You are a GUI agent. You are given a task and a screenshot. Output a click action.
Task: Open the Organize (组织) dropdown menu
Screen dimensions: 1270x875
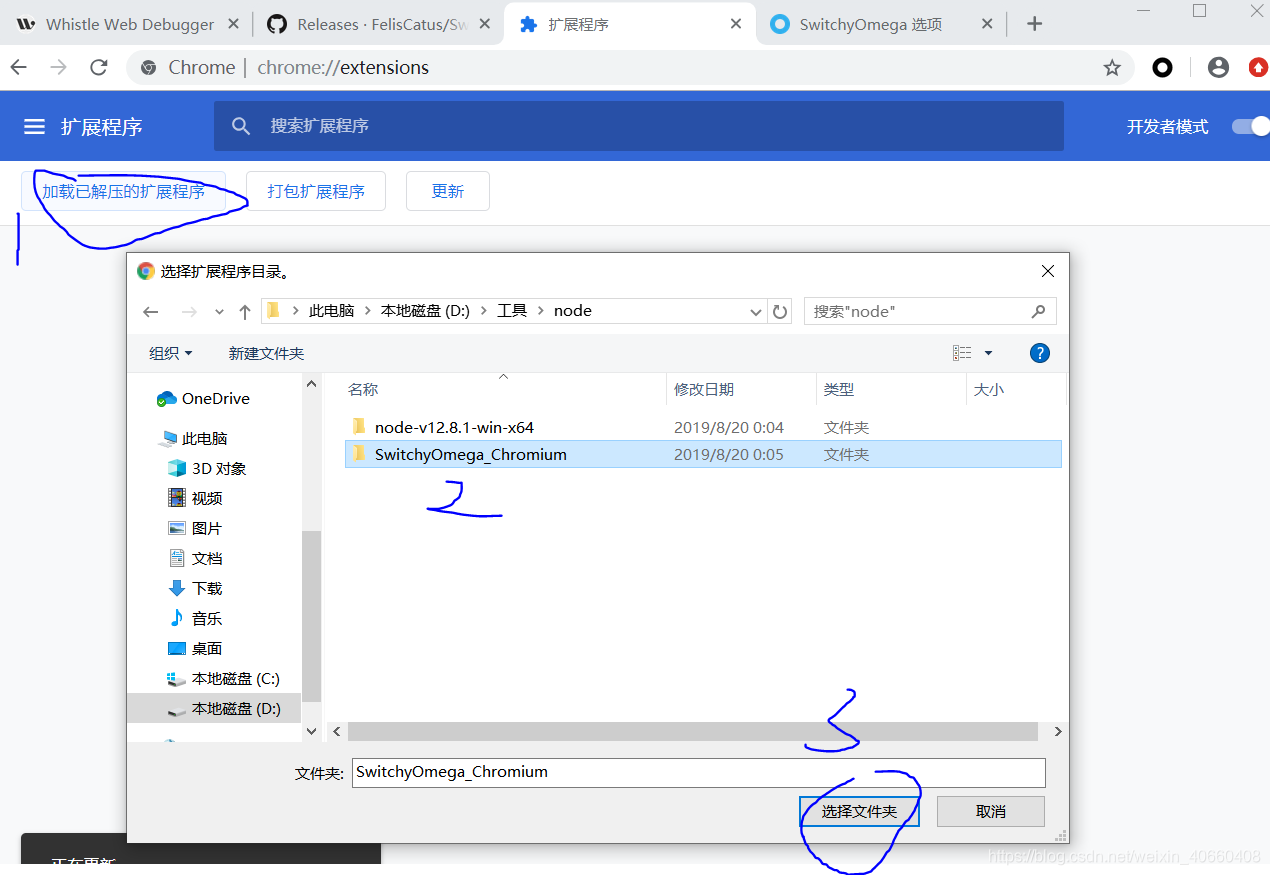(x=170, y=353)
